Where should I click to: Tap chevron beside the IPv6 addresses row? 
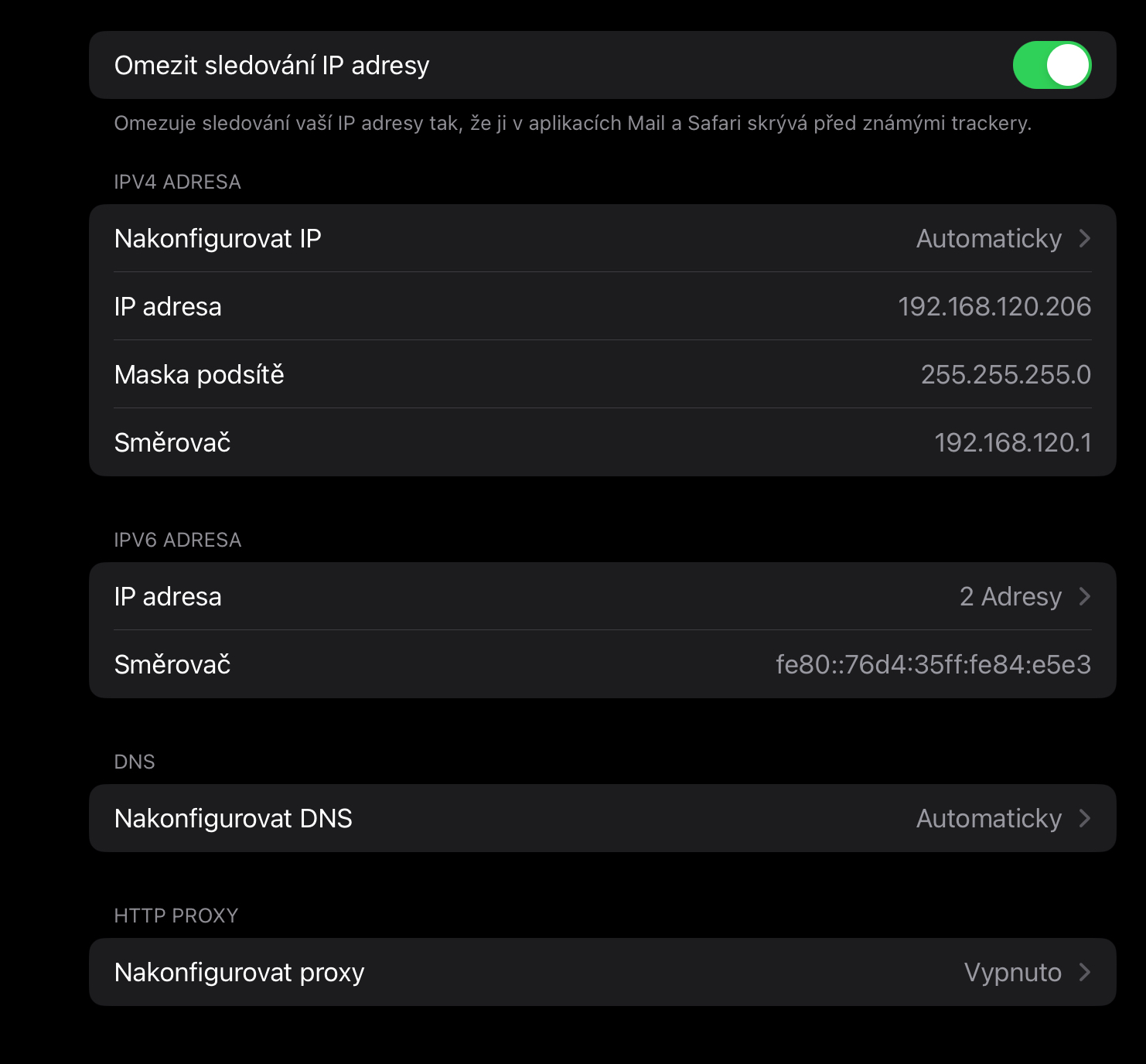pos(1086,595)
